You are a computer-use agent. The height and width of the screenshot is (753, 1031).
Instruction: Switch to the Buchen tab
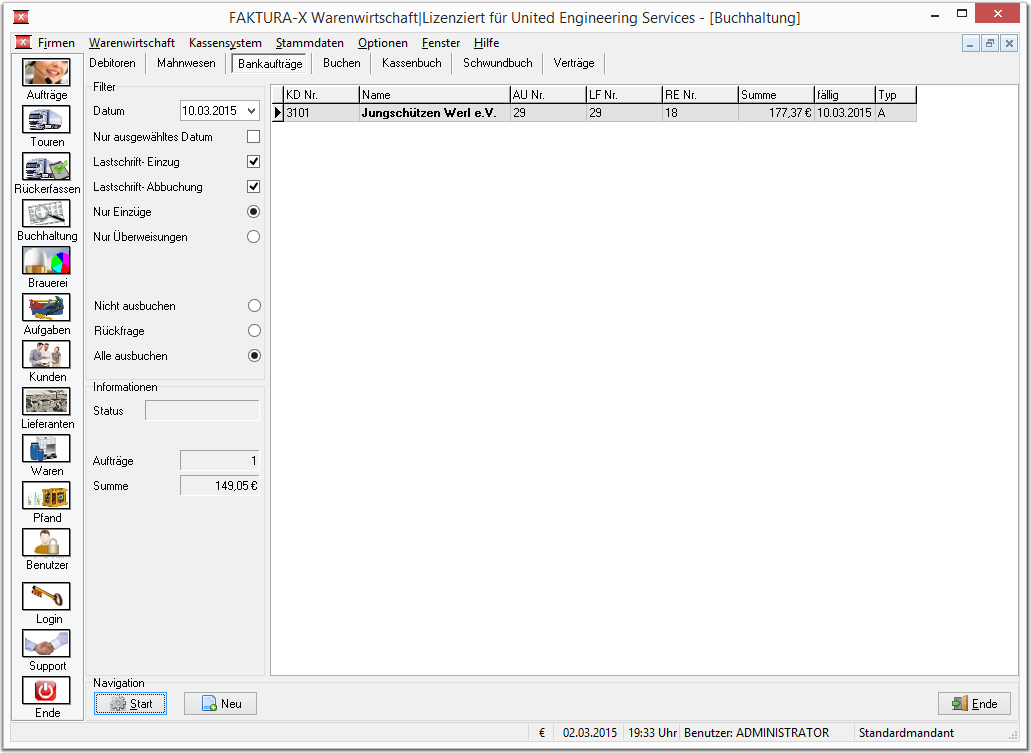point(341,63)
